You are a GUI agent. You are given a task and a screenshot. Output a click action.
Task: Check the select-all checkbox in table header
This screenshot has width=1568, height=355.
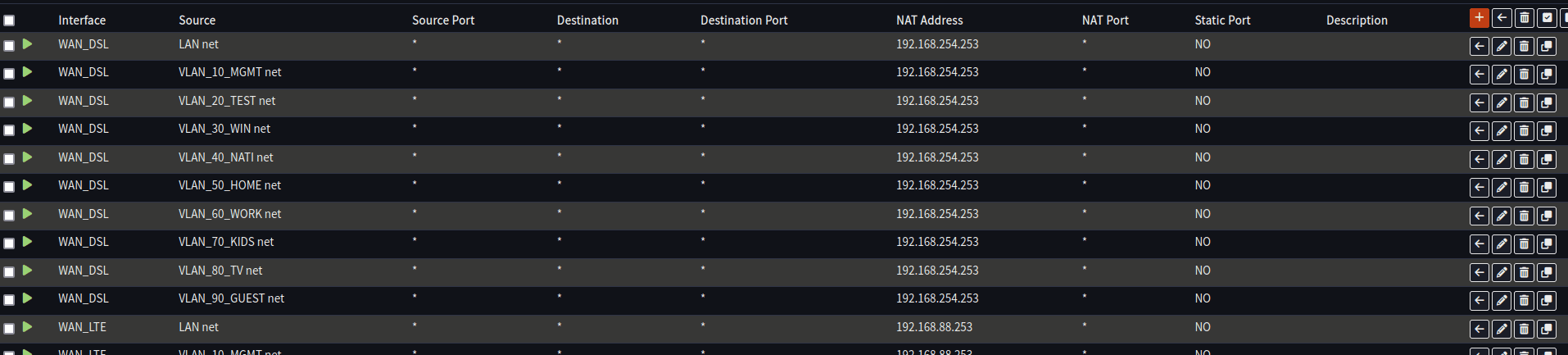pos(9,20)
